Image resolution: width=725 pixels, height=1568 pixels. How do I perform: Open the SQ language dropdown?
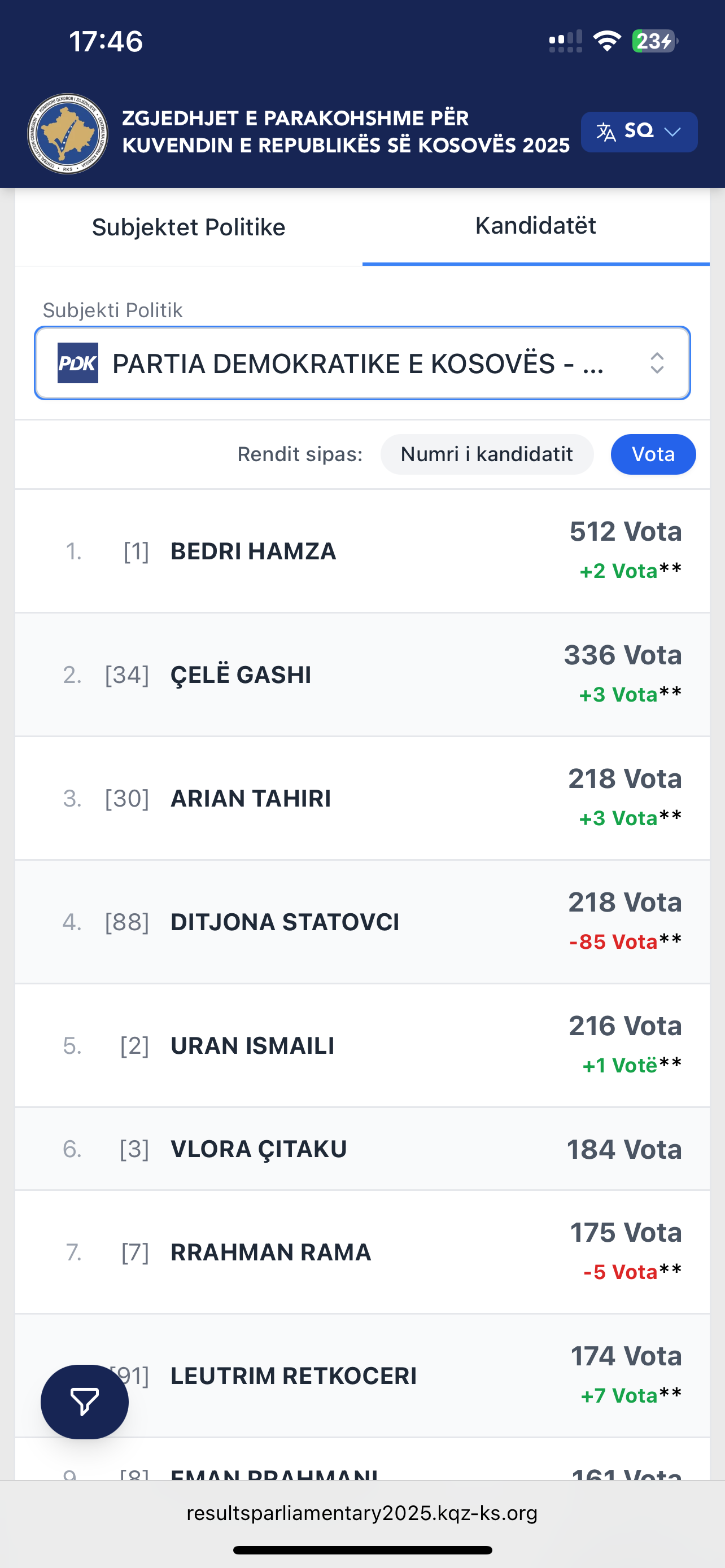(x=639, y=132)
